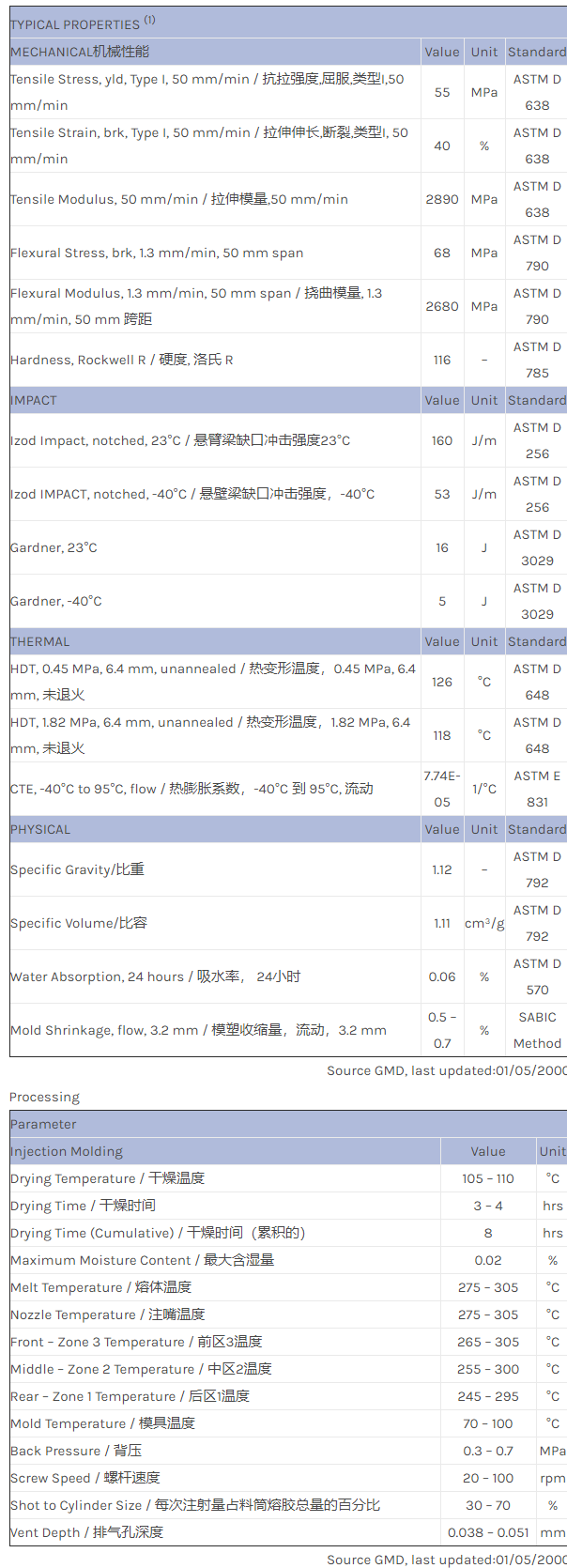The image size is (567, 1568).
Task: Click the Specific Gravity row label
Action: (x=78, y=869)
